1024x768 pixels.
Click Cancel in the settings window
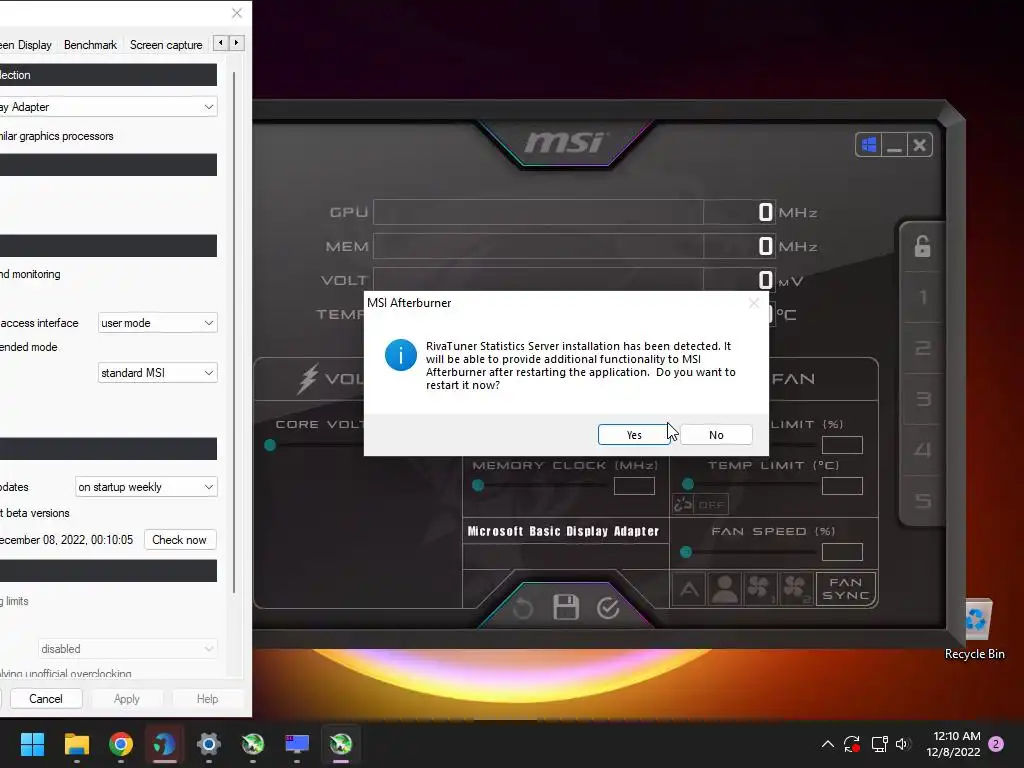point(46,699)
